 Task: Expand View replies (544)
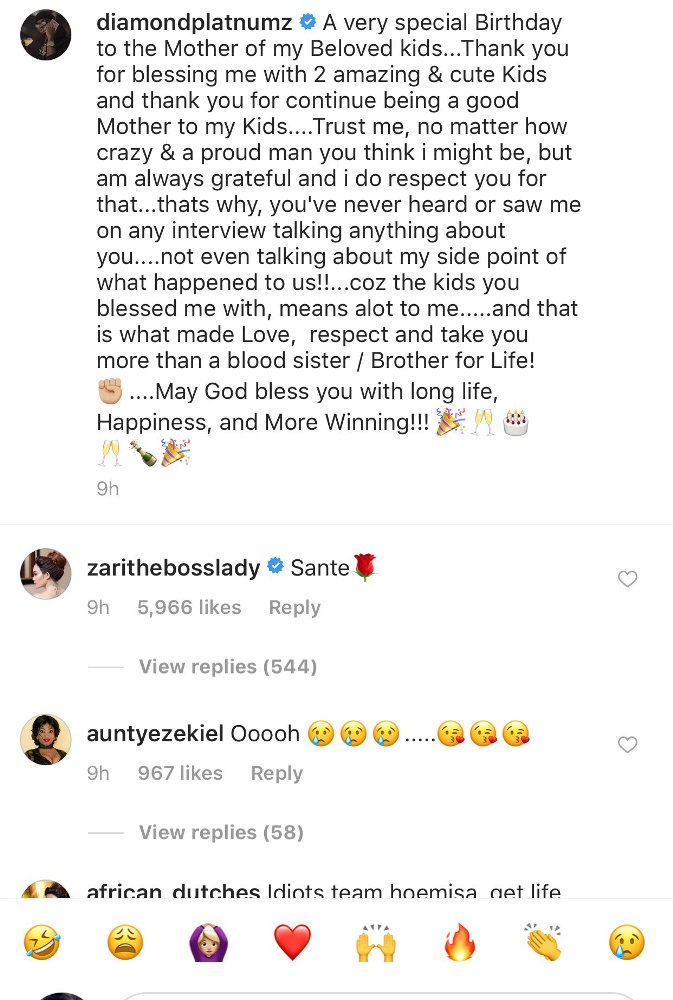pyautogui.click(x=228, y=666)
